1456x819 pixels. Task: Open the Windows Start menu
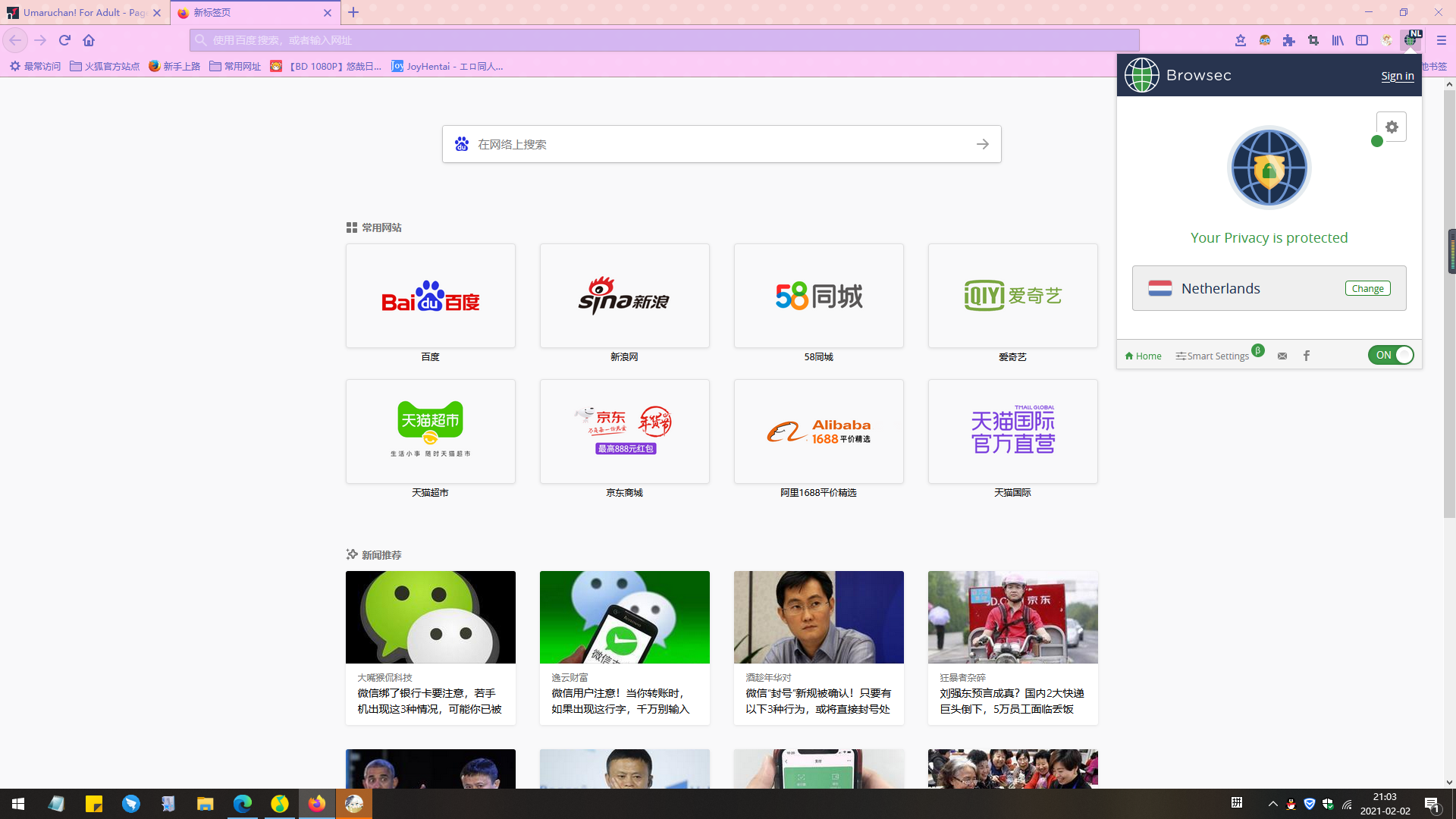(x=18, y=804)
